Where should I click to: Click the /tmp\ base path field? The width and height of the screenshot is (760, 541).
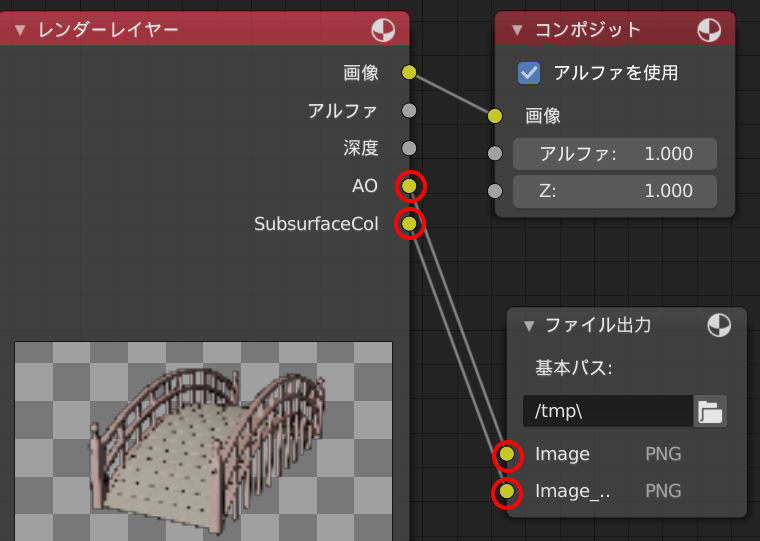pos(608,412)
